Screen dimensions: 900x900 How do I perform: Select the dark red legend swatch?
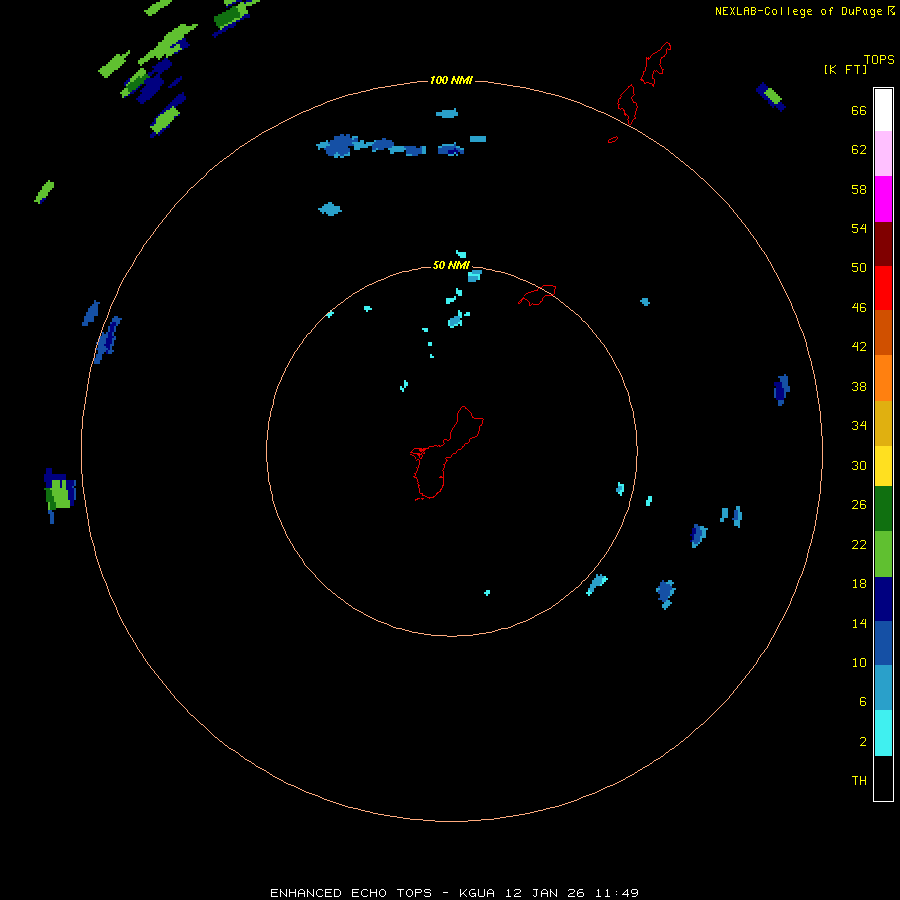[883, 244]
